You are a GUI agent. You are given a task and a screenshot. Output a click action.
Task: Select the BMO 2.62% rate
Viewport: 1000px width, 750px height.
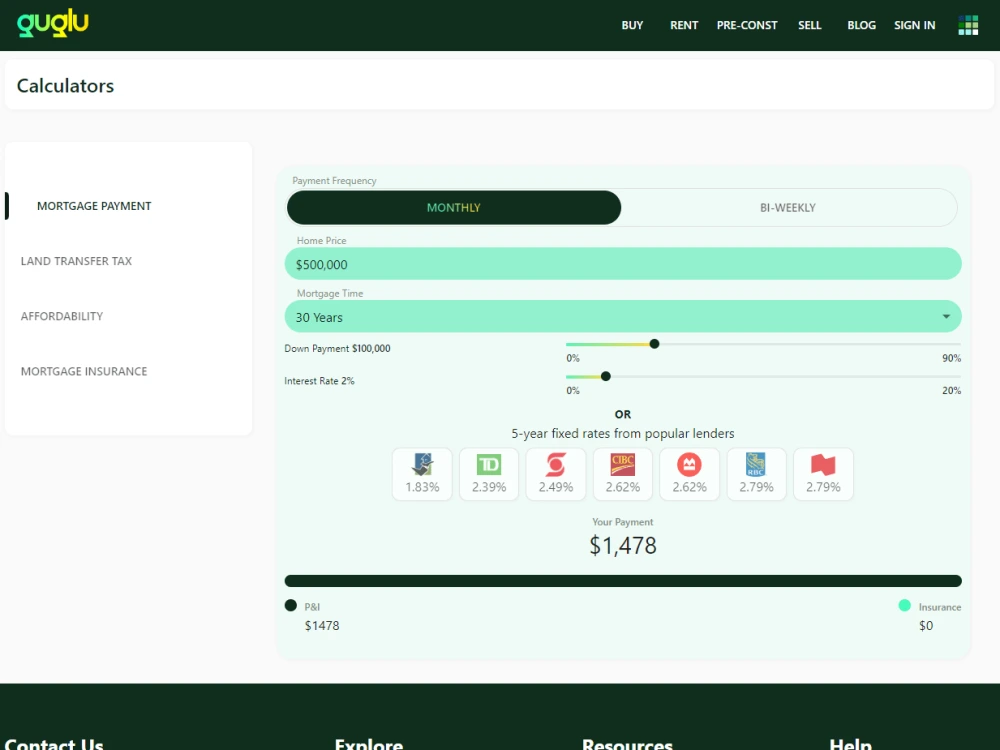(x=689, y=473)
